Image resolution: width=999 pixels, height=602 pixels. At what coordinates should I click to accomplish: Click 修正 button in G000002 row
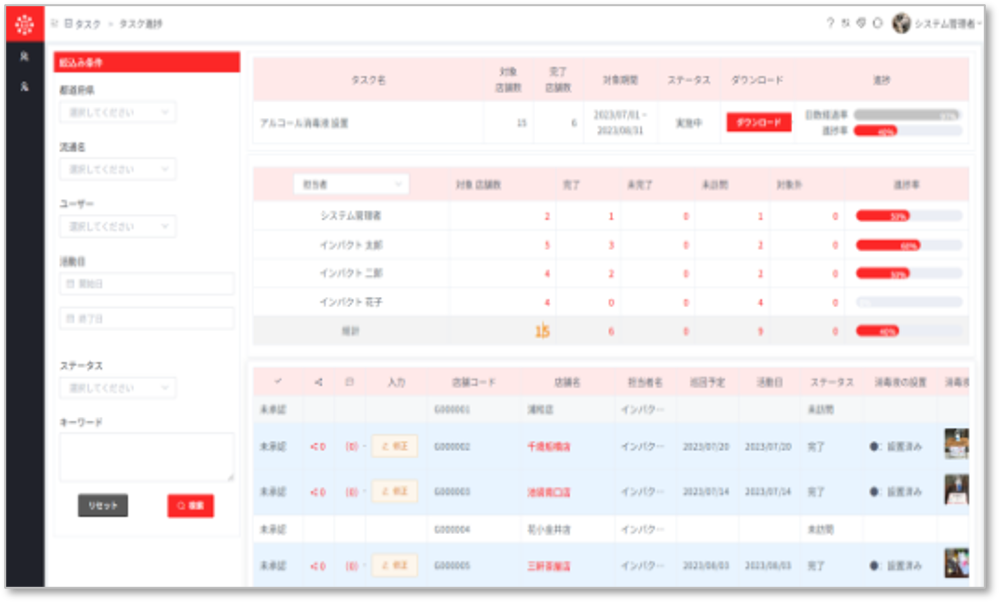(x=394, y=447)
